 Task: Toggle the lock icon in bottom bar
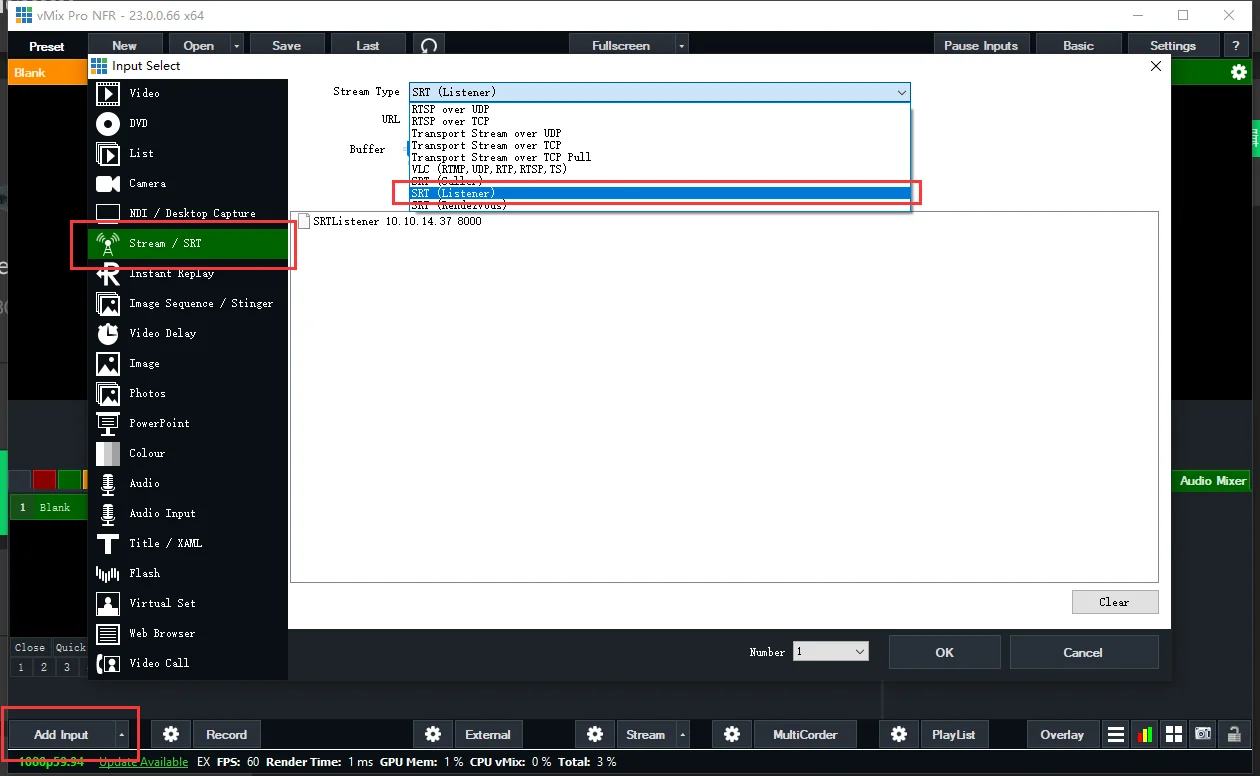click(x=1235, y=734)
